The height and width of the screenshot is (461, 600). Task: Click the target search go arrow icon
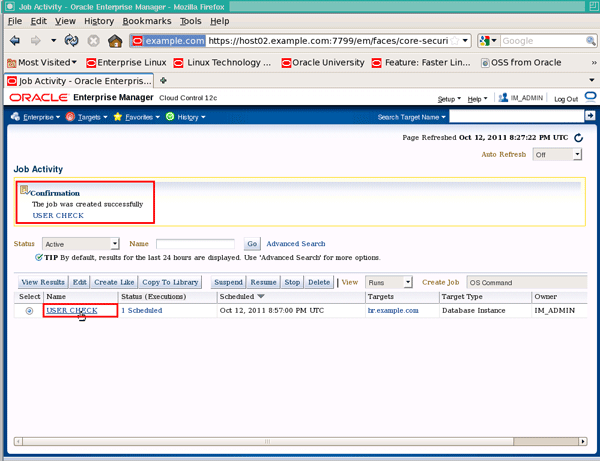click(x=590, y=116)
